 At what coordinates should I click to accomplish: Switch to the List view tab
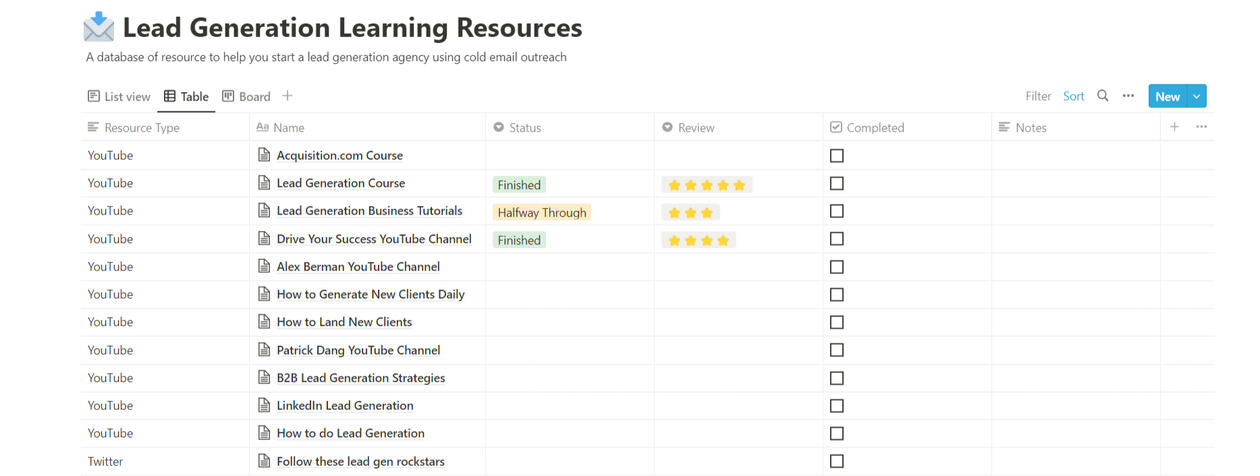click(119, 97)
